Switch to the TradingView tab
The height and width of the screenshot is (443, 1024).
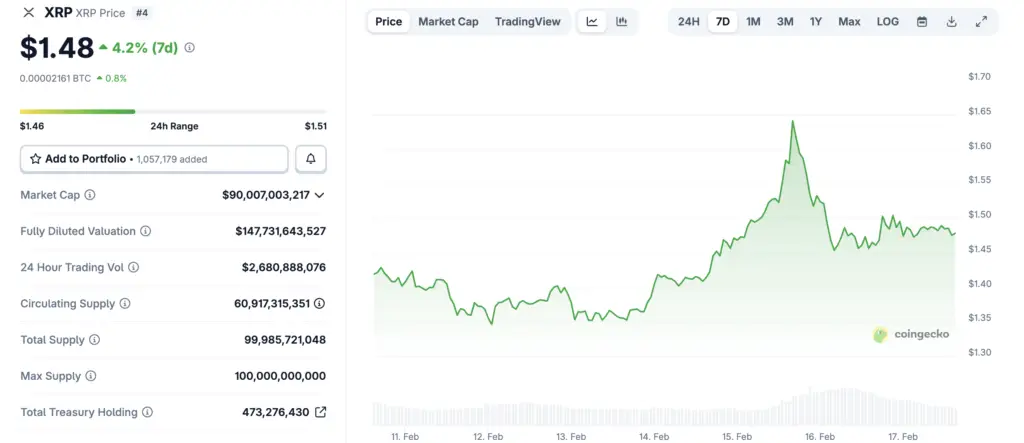[527, 21]
